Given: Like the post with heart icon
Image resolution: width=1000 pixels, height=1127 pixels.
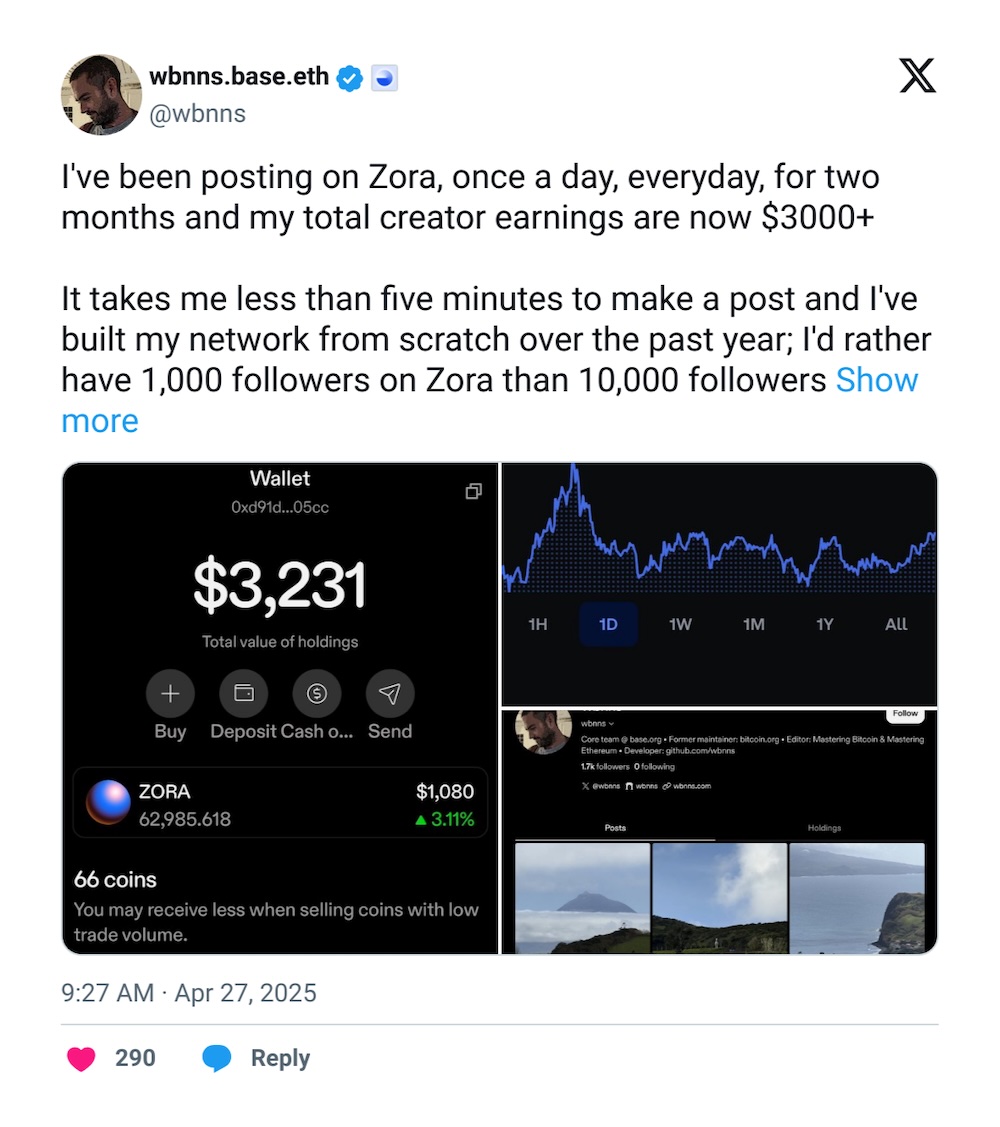Looking at the screenshot, I should pyautogui.click(x=81, y=1058).
